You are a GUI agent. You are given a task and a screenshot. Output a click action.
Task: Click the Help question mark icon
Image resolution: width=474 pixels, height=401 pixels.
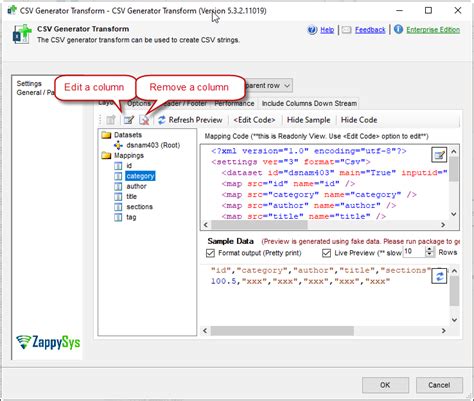312,30
